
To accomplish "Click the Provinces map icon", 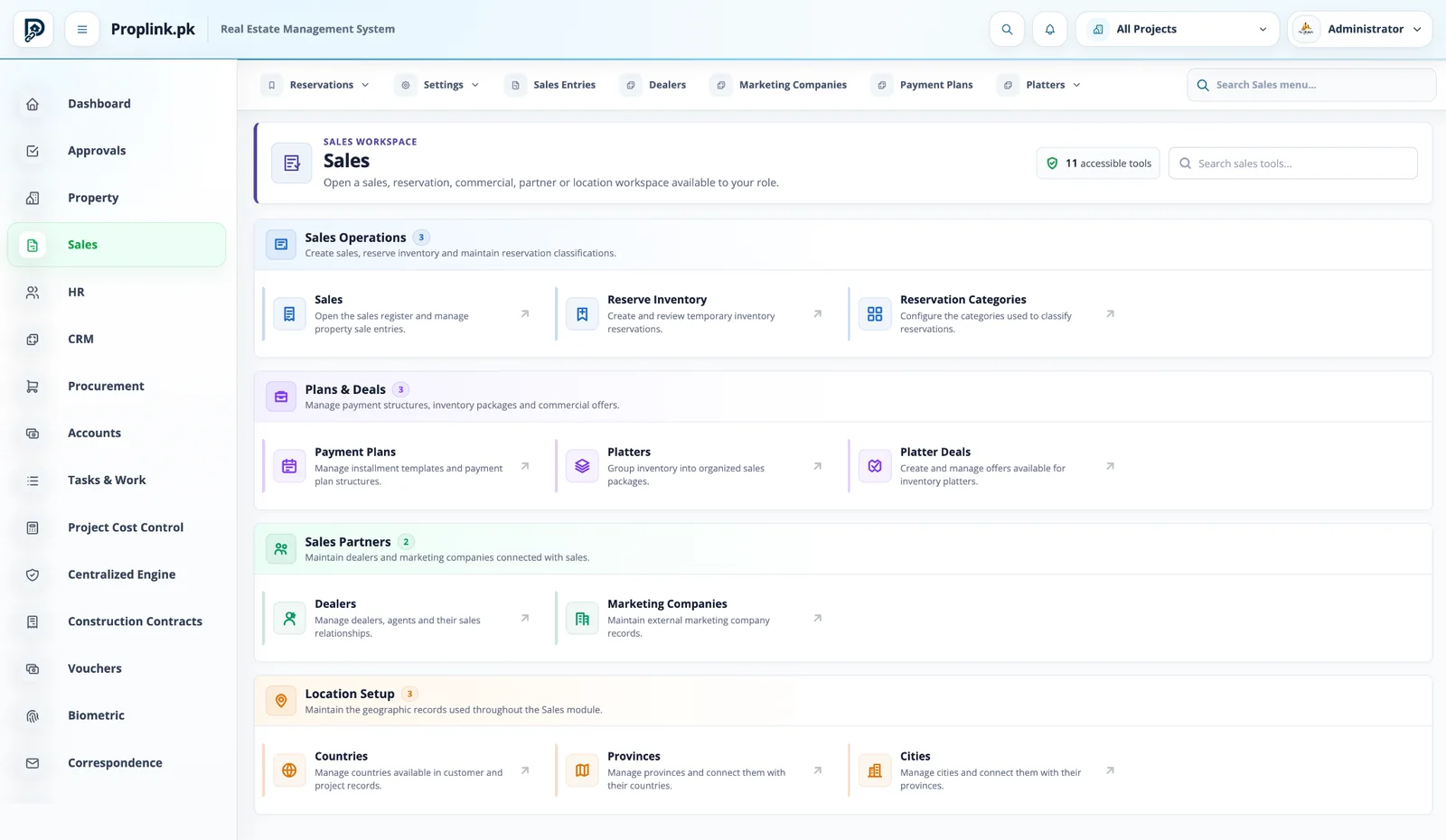I will [x=582, y=770].
